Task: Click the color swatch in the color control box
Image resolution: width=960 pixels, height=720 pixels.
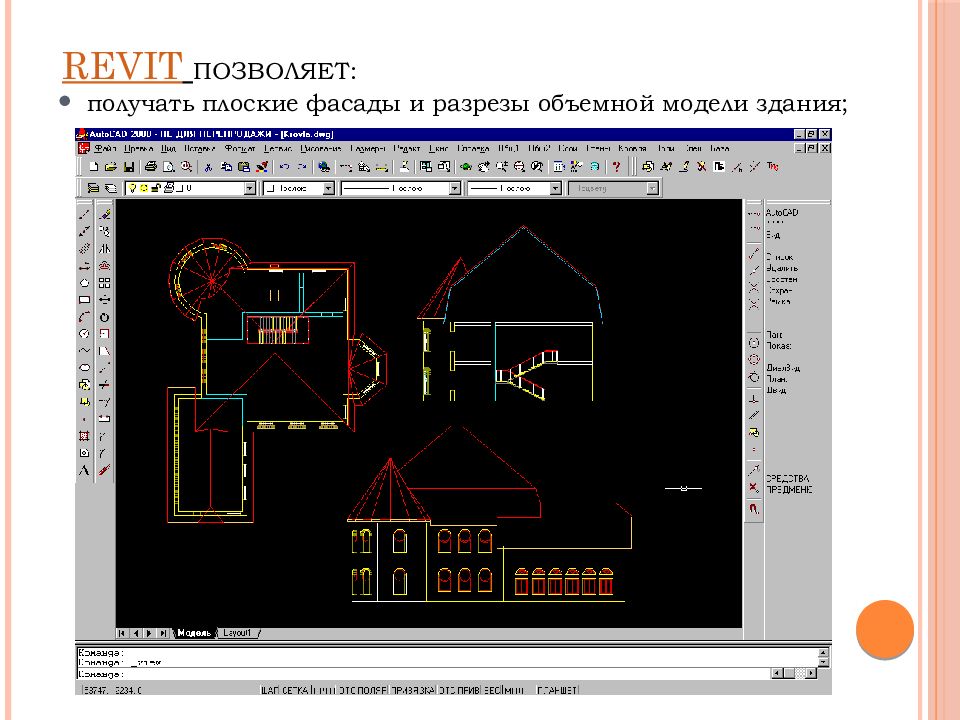Action: tap(271, 188)
